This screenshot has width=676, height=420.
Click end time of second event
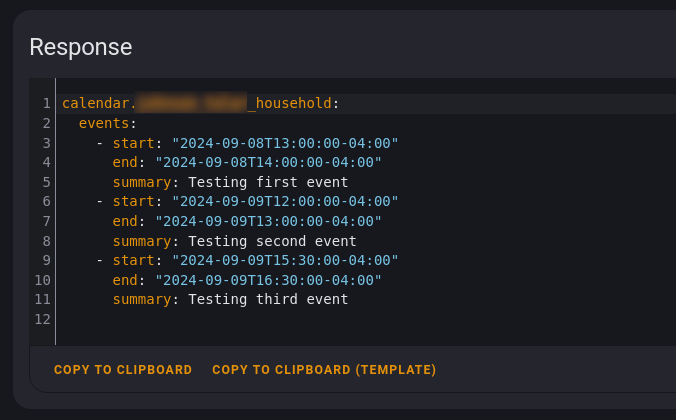[268, 221]
